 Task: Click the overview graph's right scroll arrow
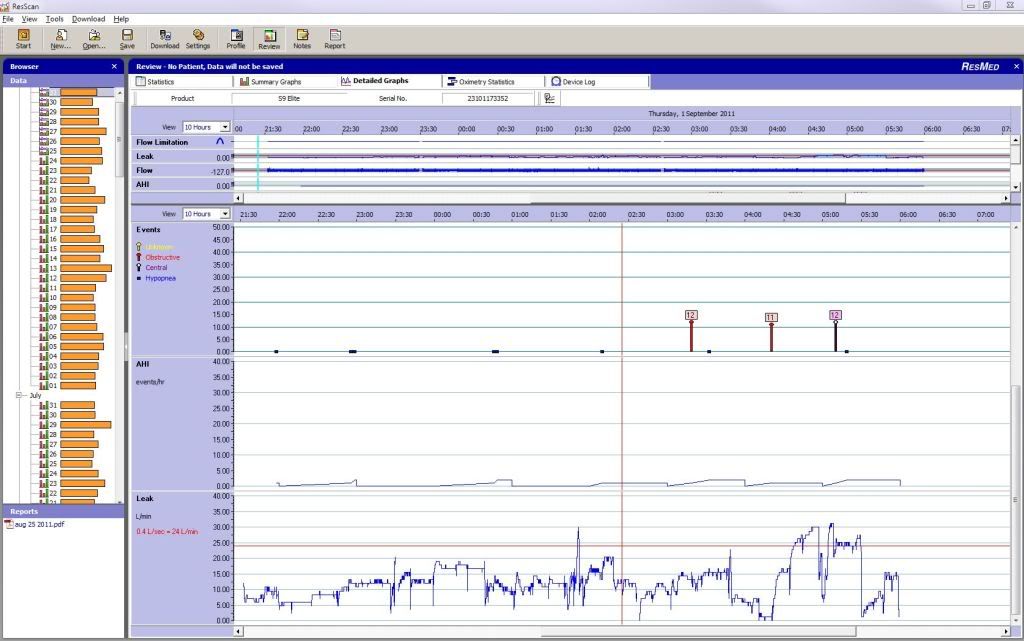1006,198
